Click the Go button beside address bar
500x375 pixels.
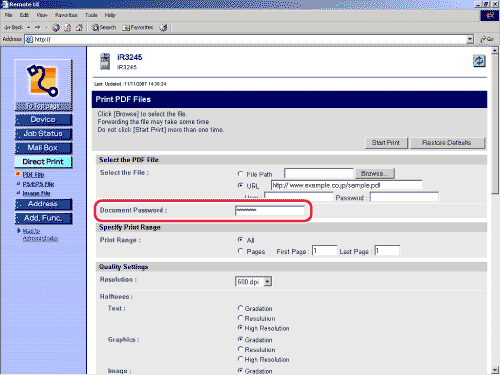tap(487, 39)
